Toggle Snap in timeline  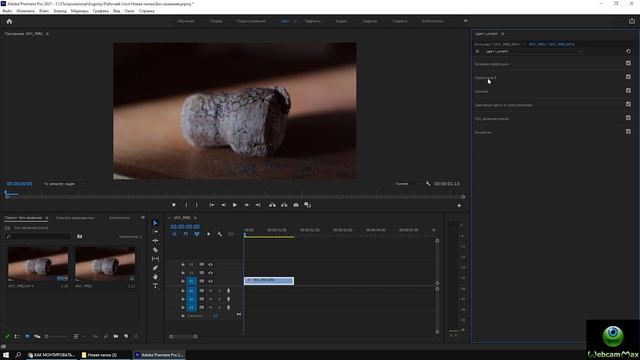click(x=185, y=234)
